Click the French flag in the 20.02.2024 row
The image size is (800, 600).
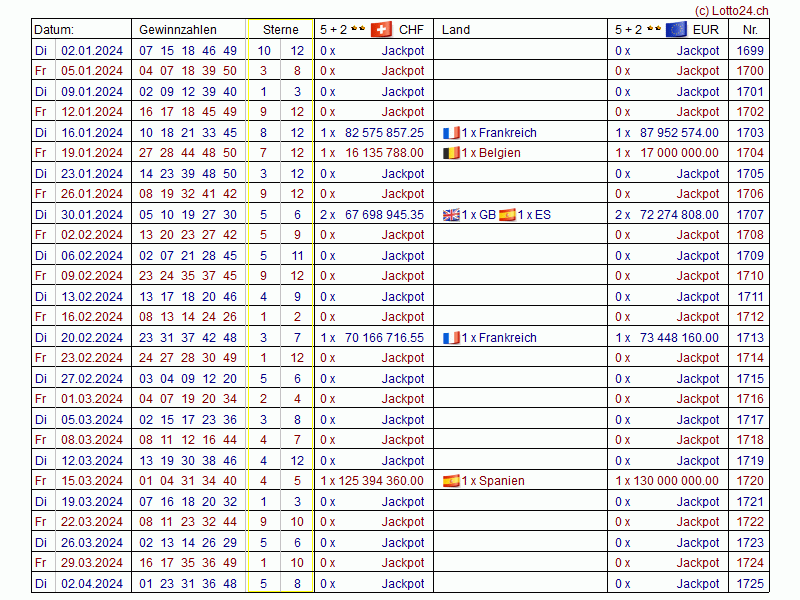click(x=451, y=338)
